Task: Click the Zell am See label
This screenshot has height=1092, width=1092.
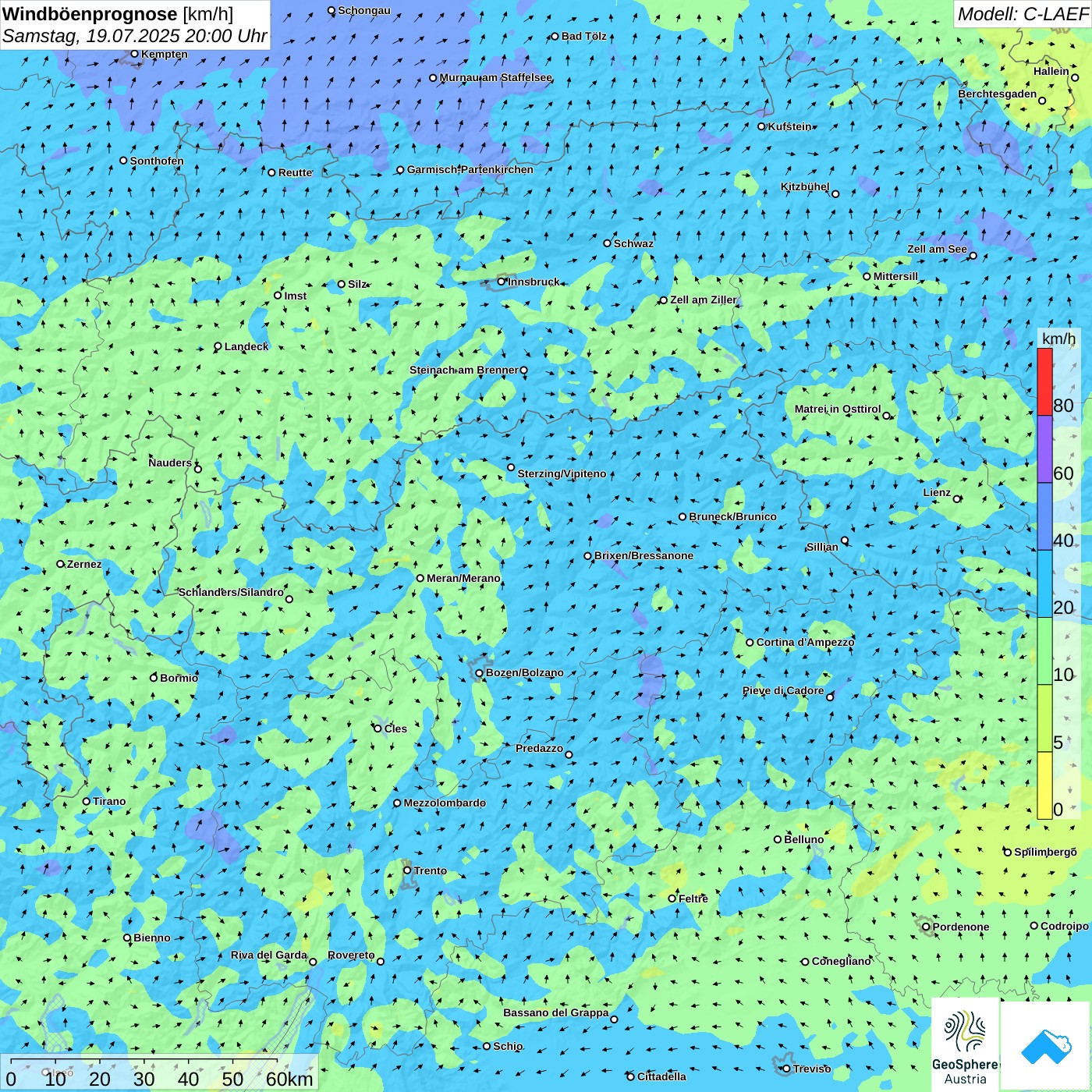Action: tap(937, 249)
